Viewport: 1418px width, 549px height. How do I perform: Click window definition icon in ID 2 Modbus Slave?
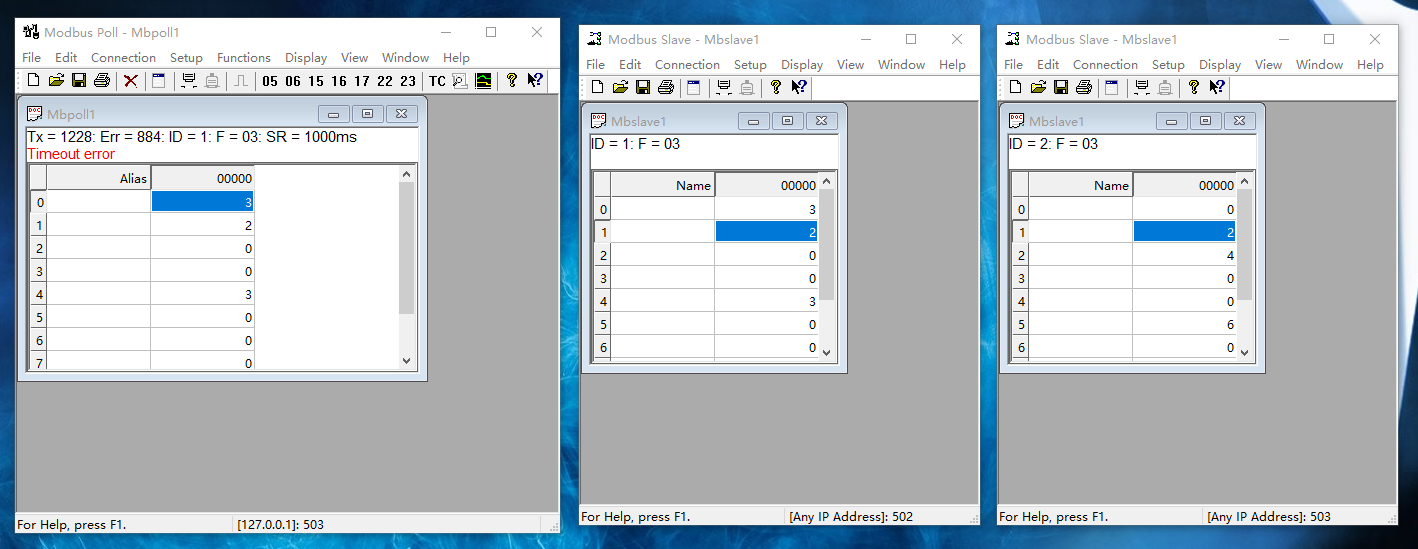tap(1112, 87)
